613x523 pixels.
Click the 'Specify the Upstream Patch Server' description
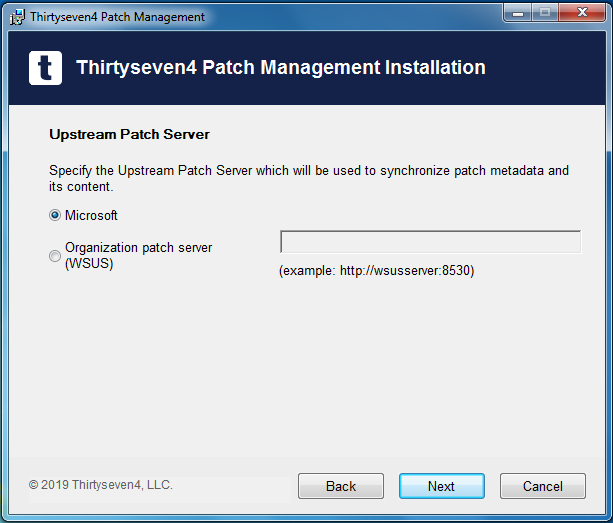tap(308, 179)
